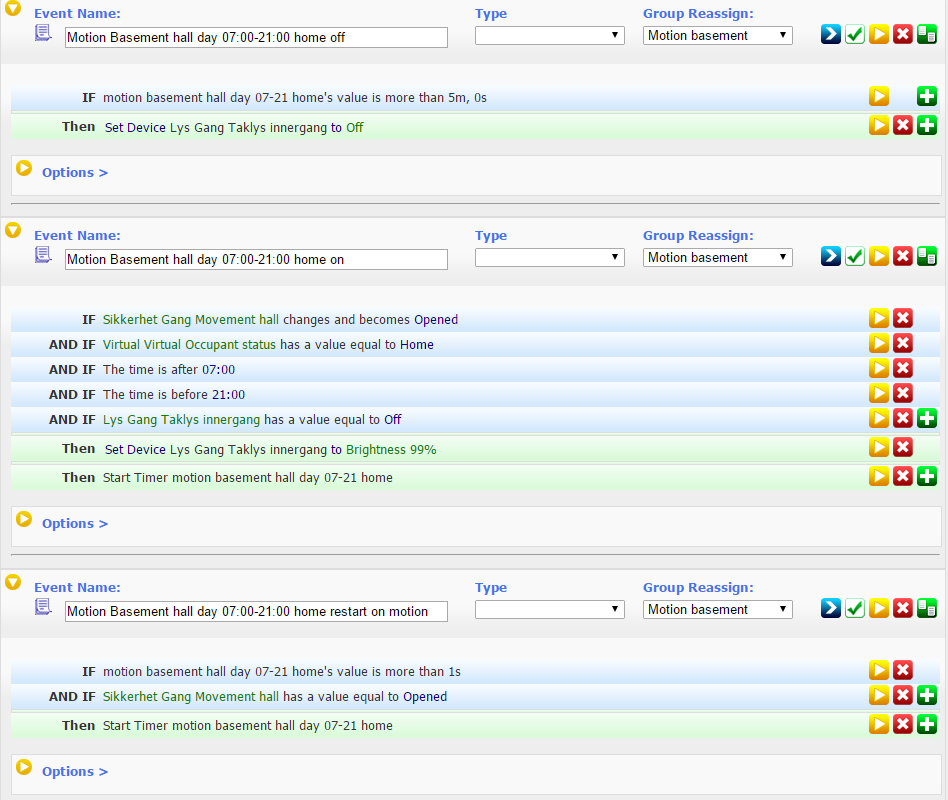Click 'Sikkerhet Gang Movement hall changes and becomes' text
Image resolution: width=948 pixels, height=800 pixels.
point(257,319)
